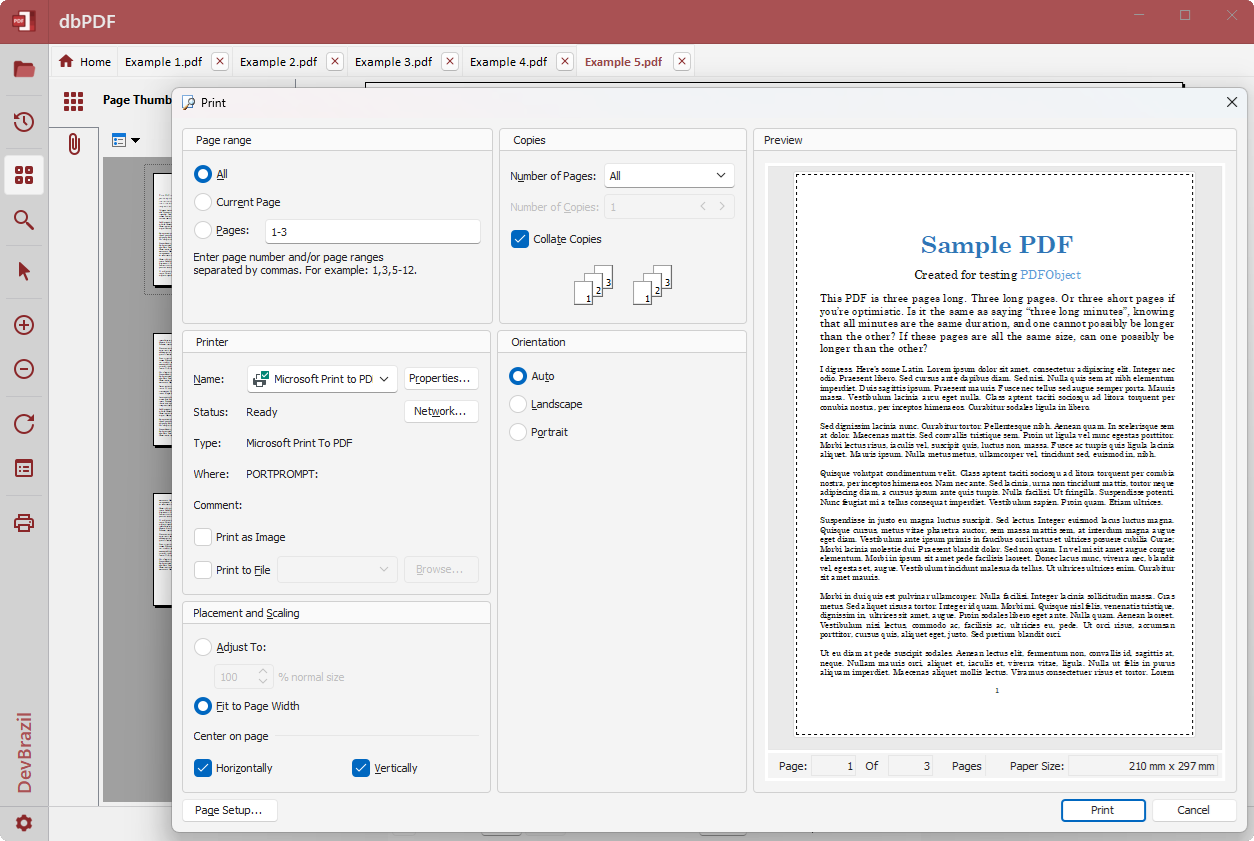
Task: Increase the Number of Copies stepper
Action: pyautogui.click(x=723, y=207)
